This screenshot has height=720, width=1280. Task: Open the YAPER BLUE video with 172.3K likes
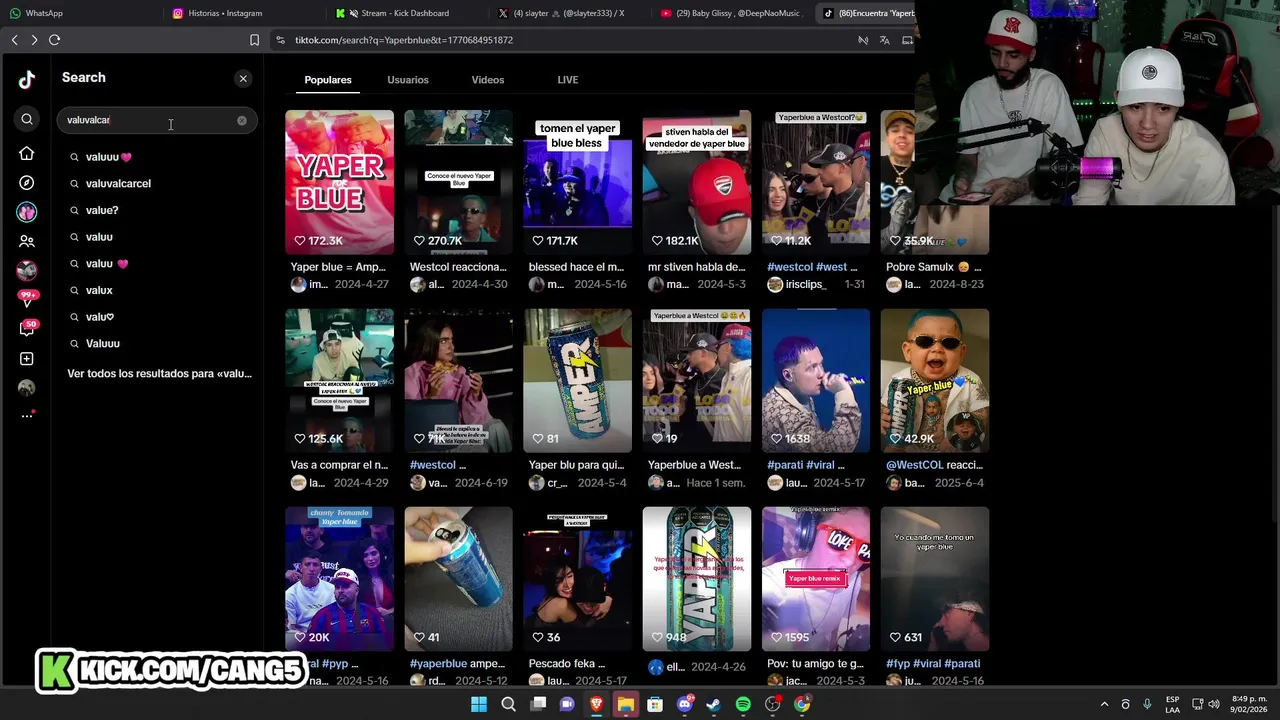[x=339, y=182]
